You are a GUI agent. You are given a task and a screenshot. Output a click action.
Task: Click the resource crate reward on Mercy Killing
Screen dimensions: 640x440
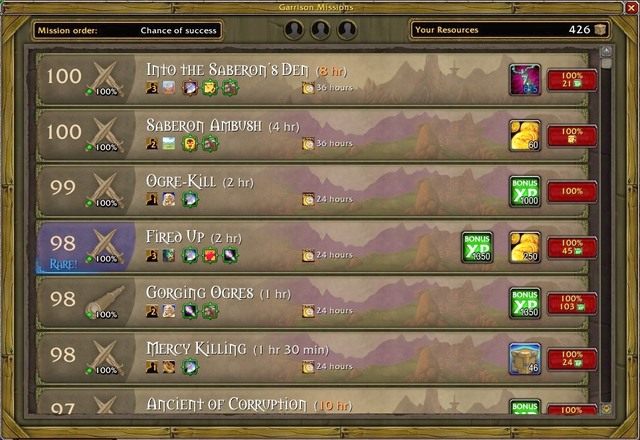tap(525, 359)
